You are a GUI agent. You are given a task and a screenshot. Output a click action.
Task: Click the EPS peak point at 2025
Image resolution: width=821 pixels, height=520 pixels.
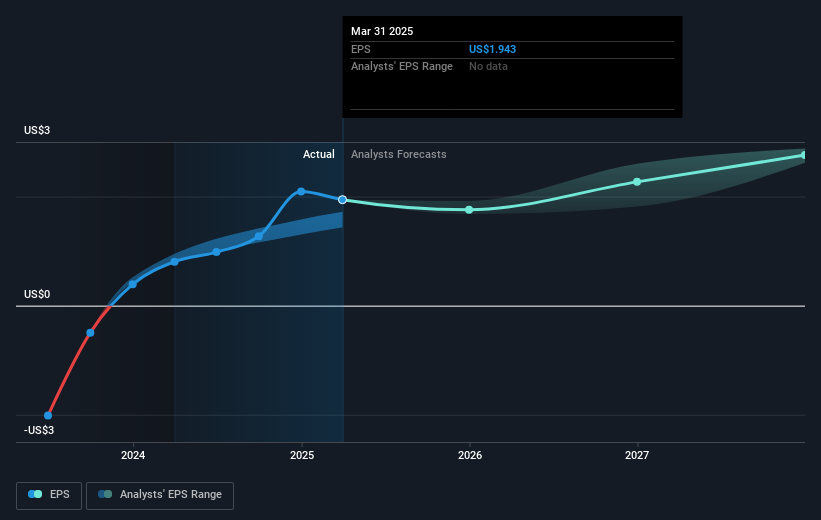pos(301,192)
